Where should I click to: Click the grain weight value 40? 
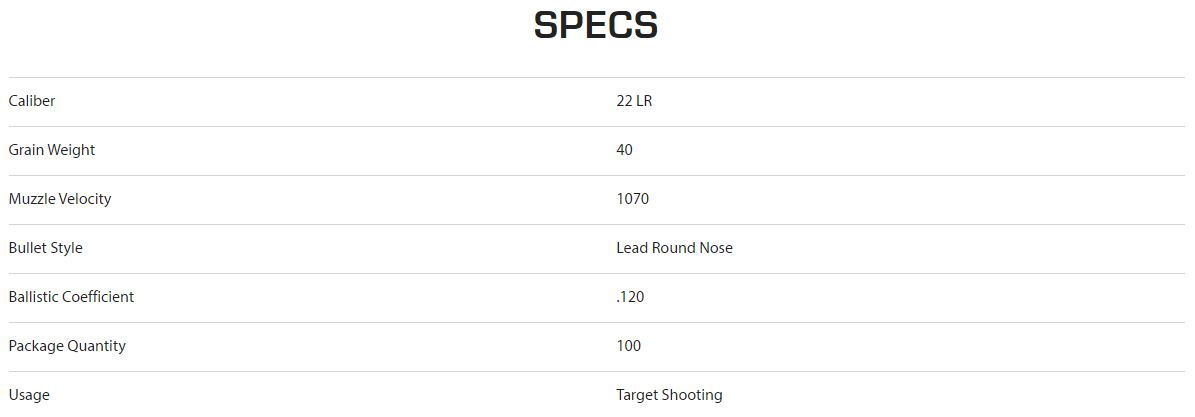624,150
